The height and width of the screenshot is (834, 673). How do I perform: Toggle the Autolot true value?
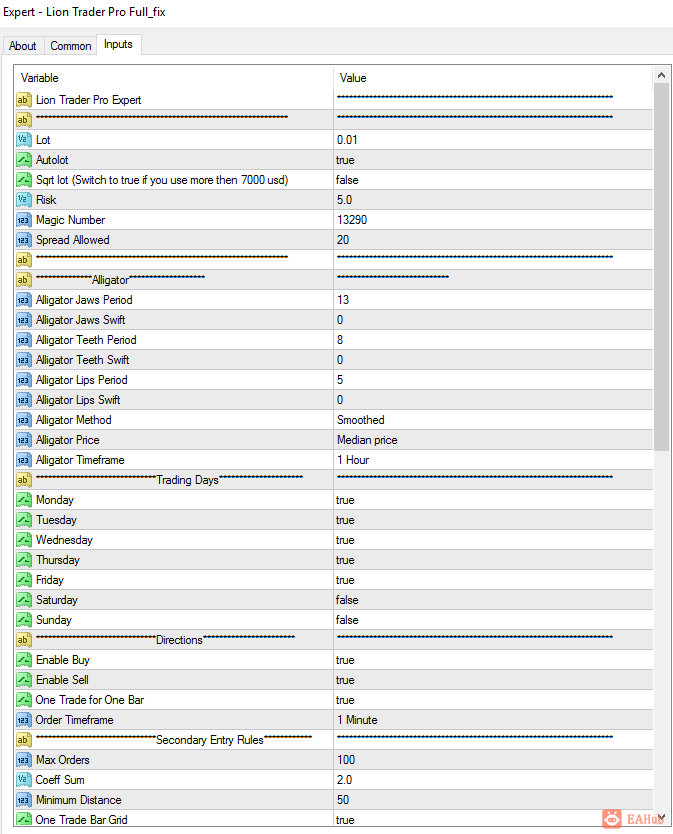pyautogui.click(x=493, y=160)
